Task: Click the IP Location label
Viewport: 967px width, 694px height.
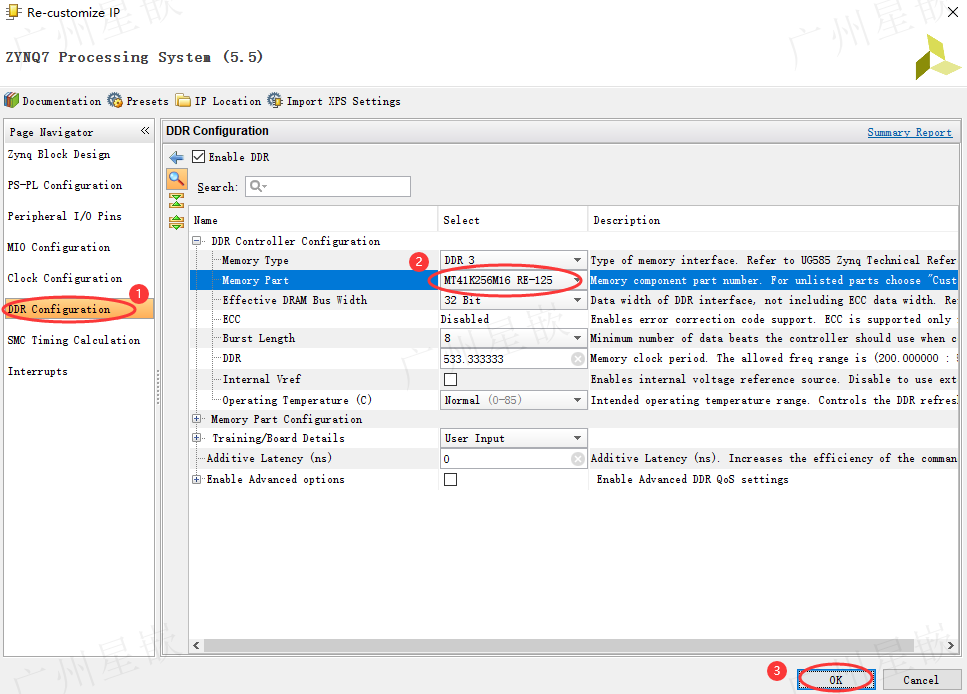Action: click(x=228, y=101)
